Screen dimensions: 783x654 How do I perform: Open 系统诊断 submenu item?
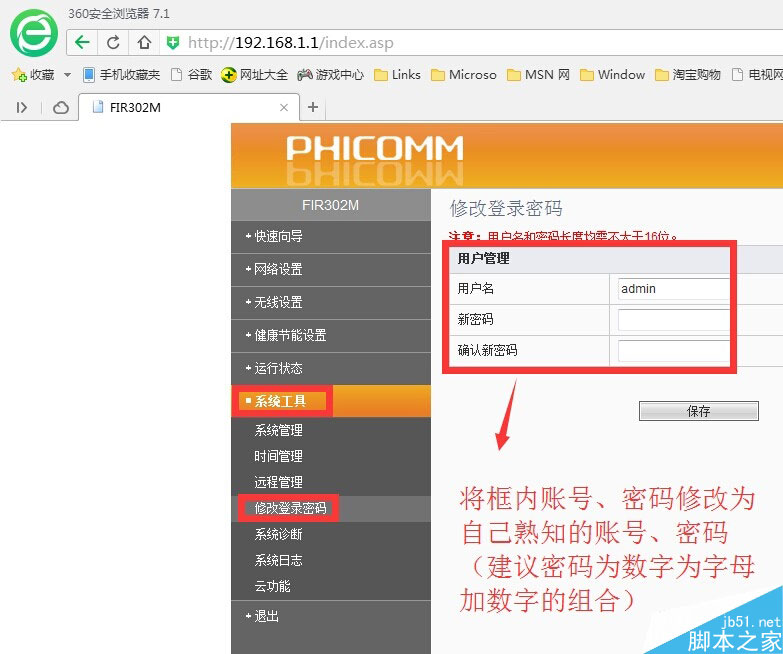tap(278, 534)
